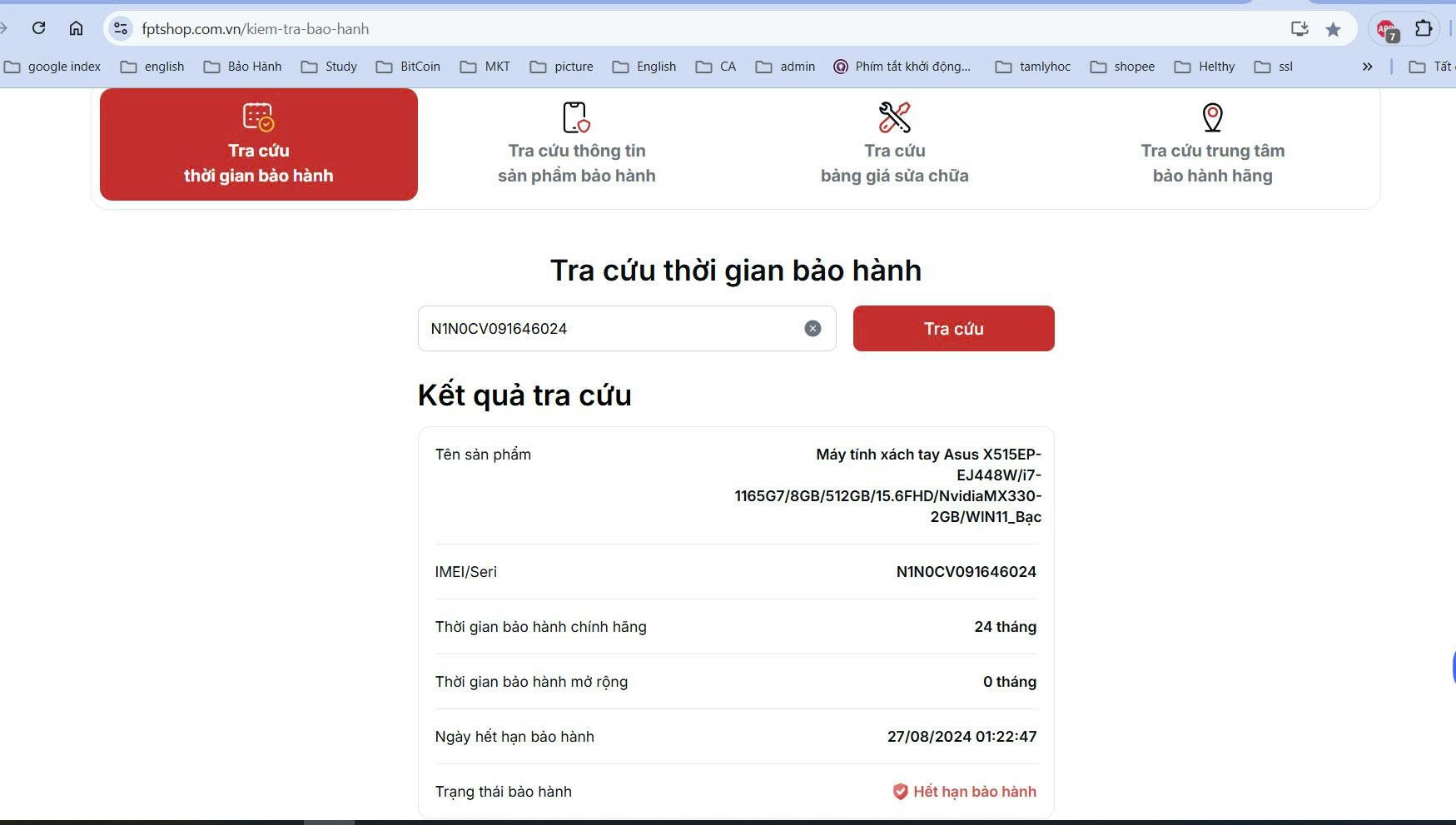This screenshot has width=1456, height=825.
Task: Click the Kết quả tra cứu heading
Action: [x=524, y=395]
